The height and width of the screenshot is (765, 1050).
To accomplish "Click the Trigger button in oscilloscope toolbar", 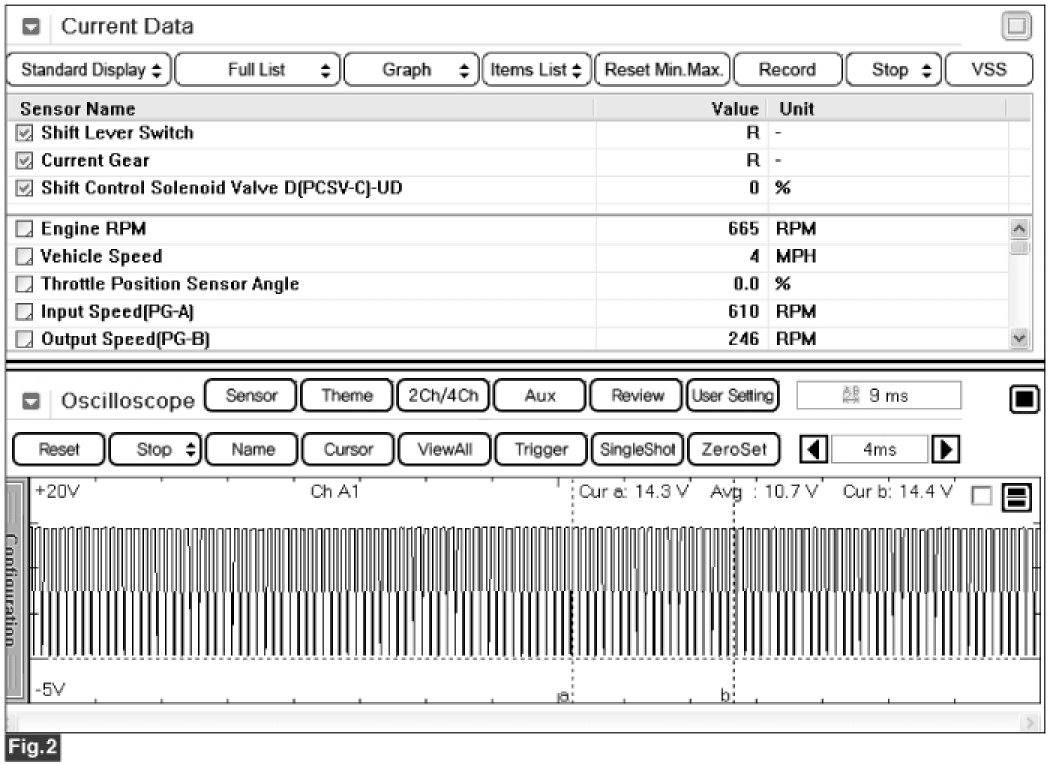I will [x=540, y=449].
